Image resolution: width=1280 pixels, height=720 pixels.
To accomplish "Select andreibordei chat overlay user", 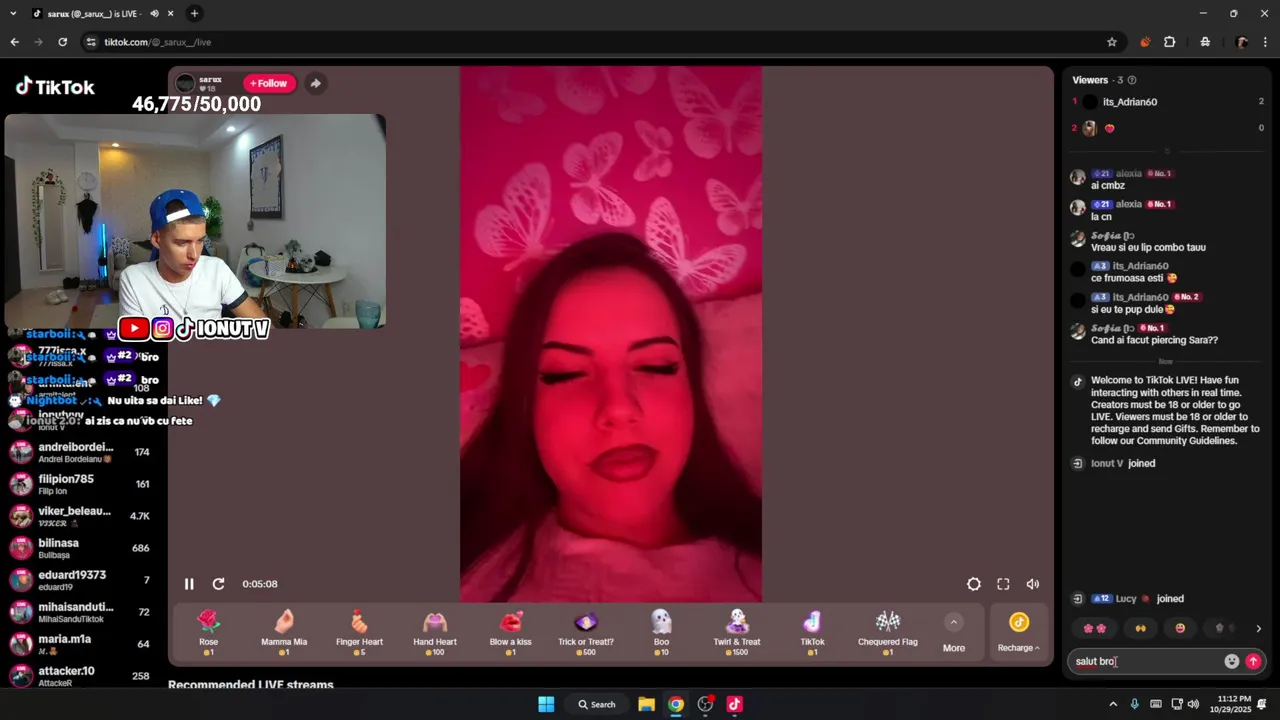I will [x=80, y=452].
